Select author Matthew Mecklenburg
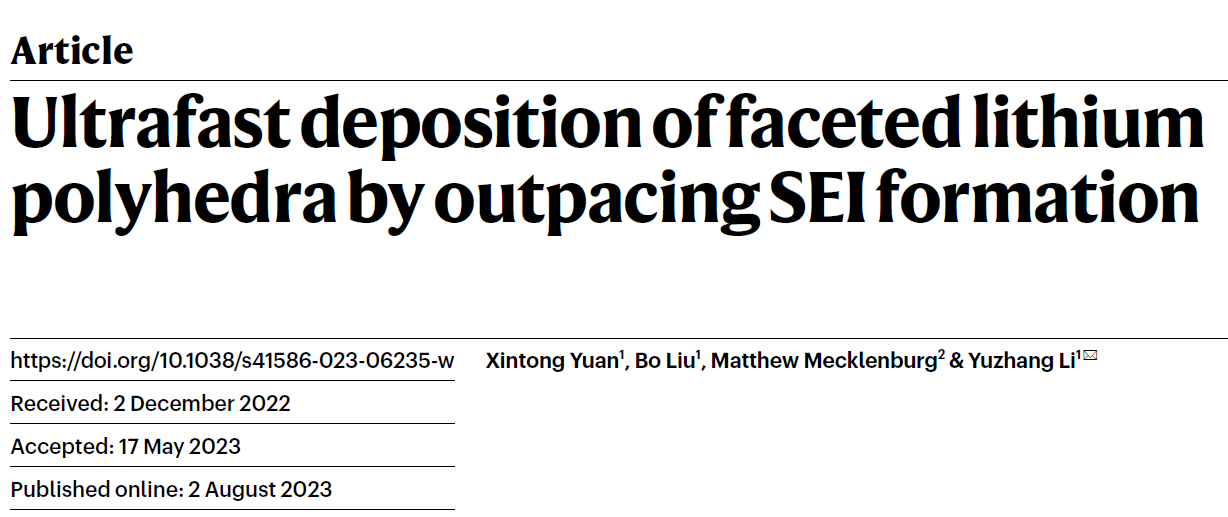Viewport: 1228px width, 517px height. point(824,361)
